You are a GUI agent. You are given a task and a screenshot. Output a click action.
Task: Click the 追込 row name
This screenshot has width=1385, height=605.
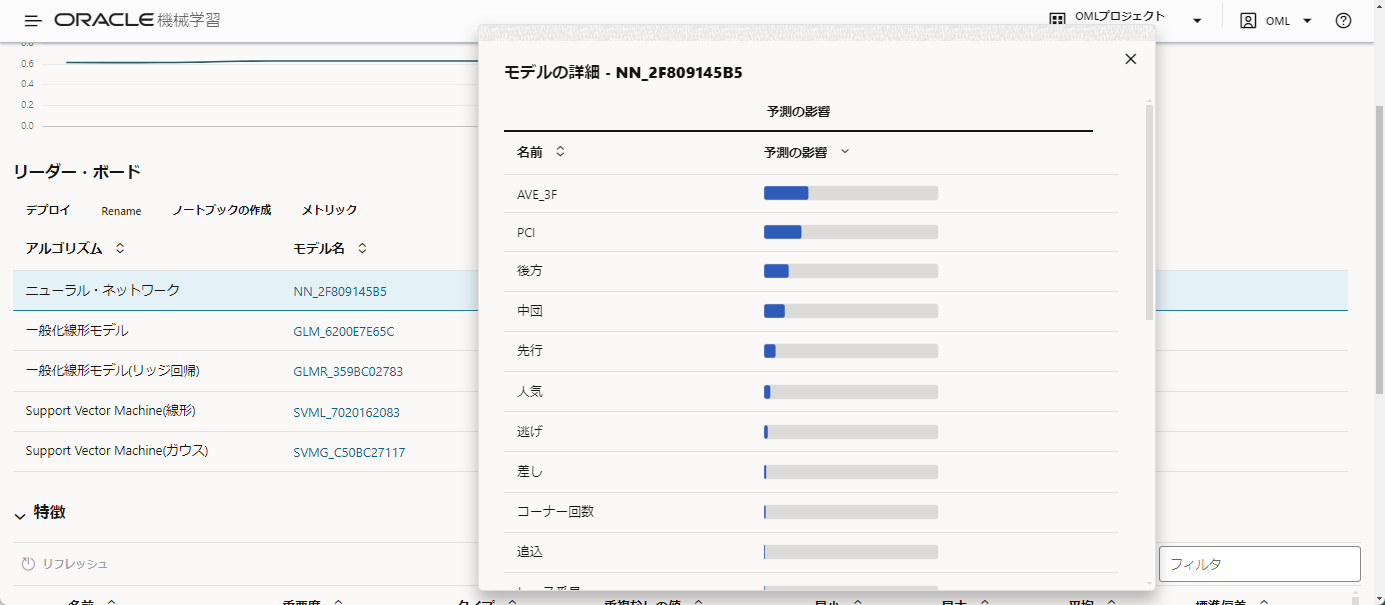point(530,551)
